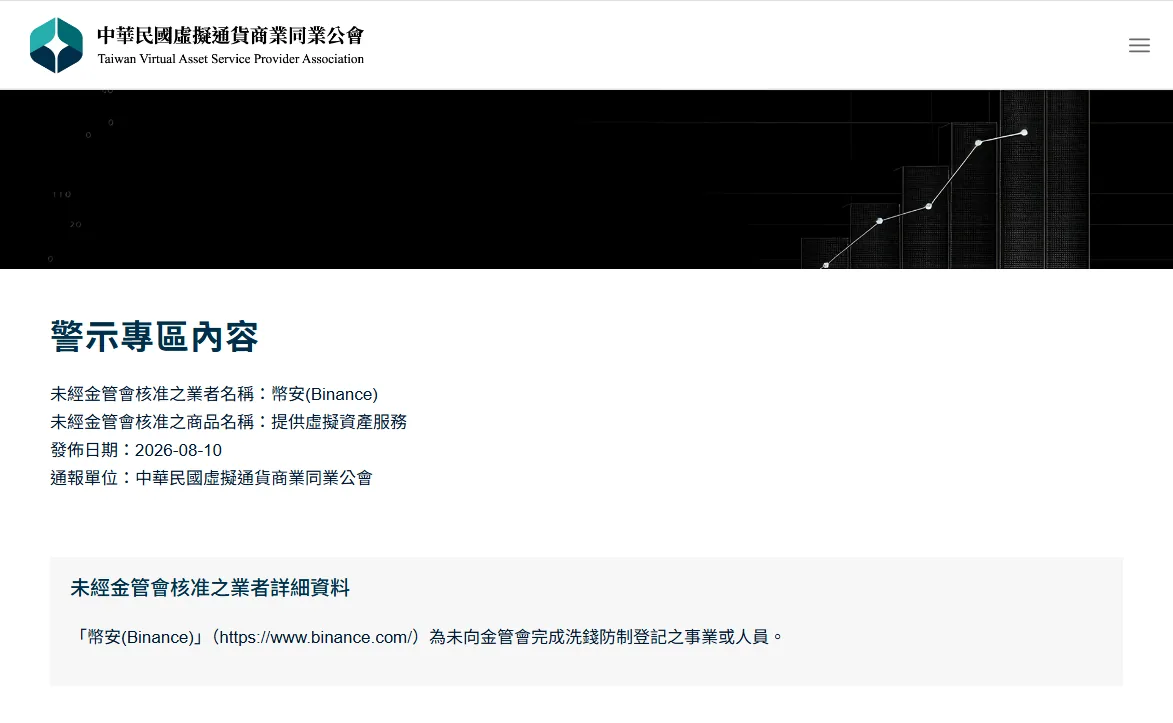The image size is (1173, 723).
Task: Select the line naming 幣安(Binance) as operator
Action: point(214,394)
